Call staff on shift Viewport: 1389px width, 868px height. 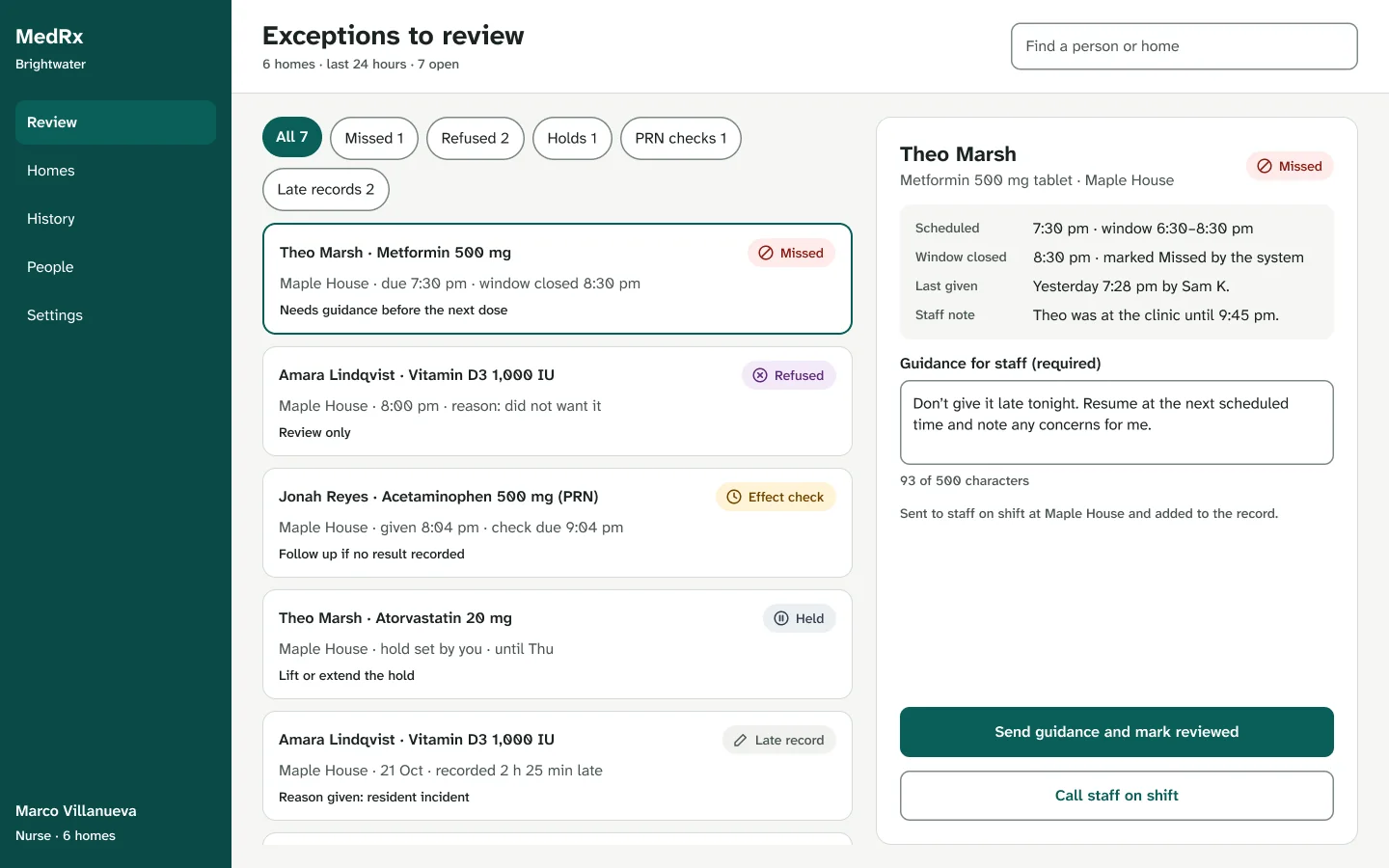tap(1117, 796)
